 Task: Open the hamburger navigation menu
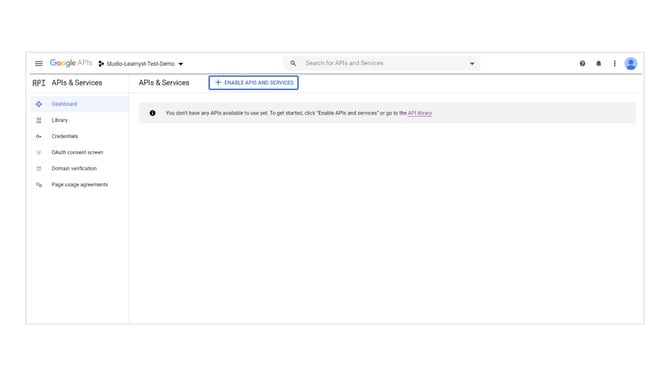[38, 63]
